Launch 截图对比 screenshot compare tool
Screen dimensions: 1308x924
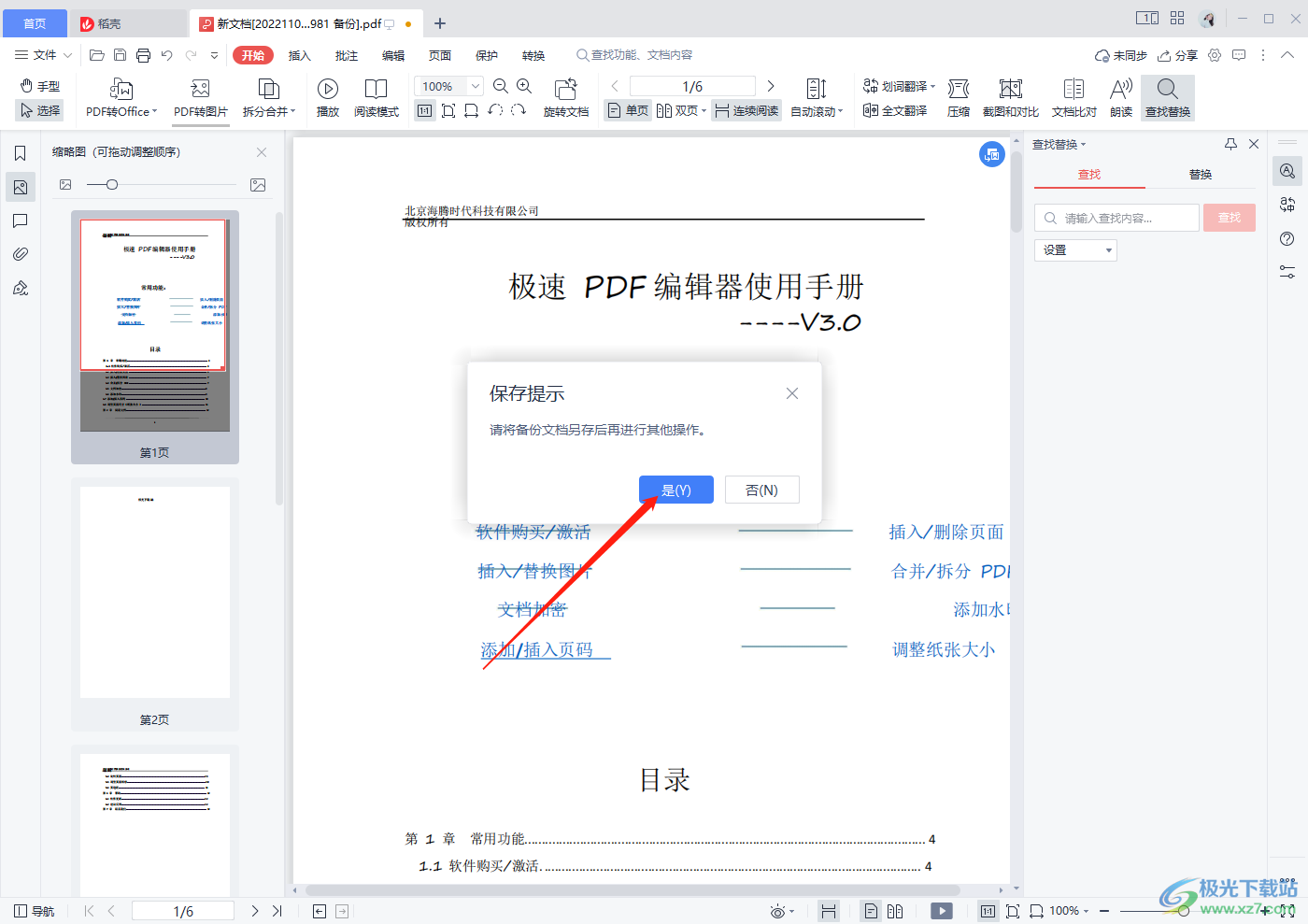pos(1010,97)
